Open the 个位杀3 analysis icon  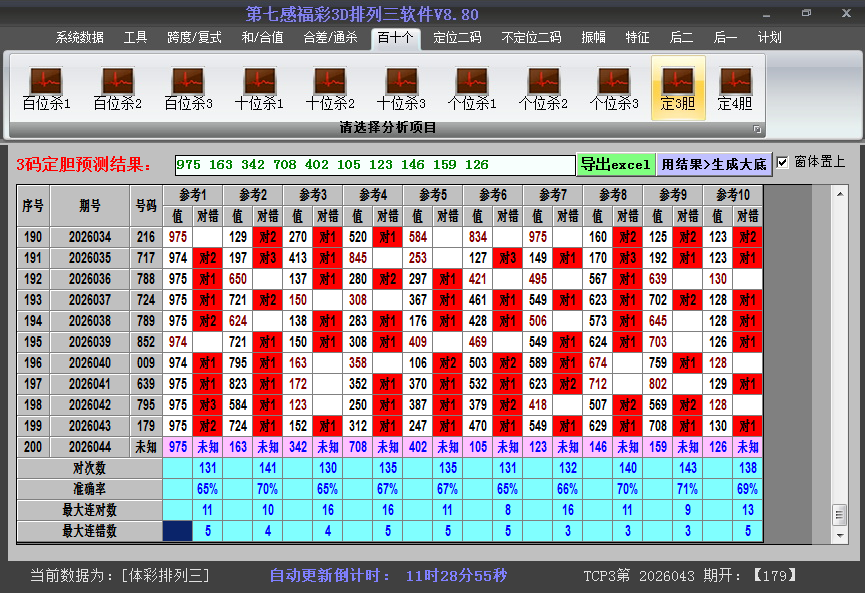tap(614, 88)
